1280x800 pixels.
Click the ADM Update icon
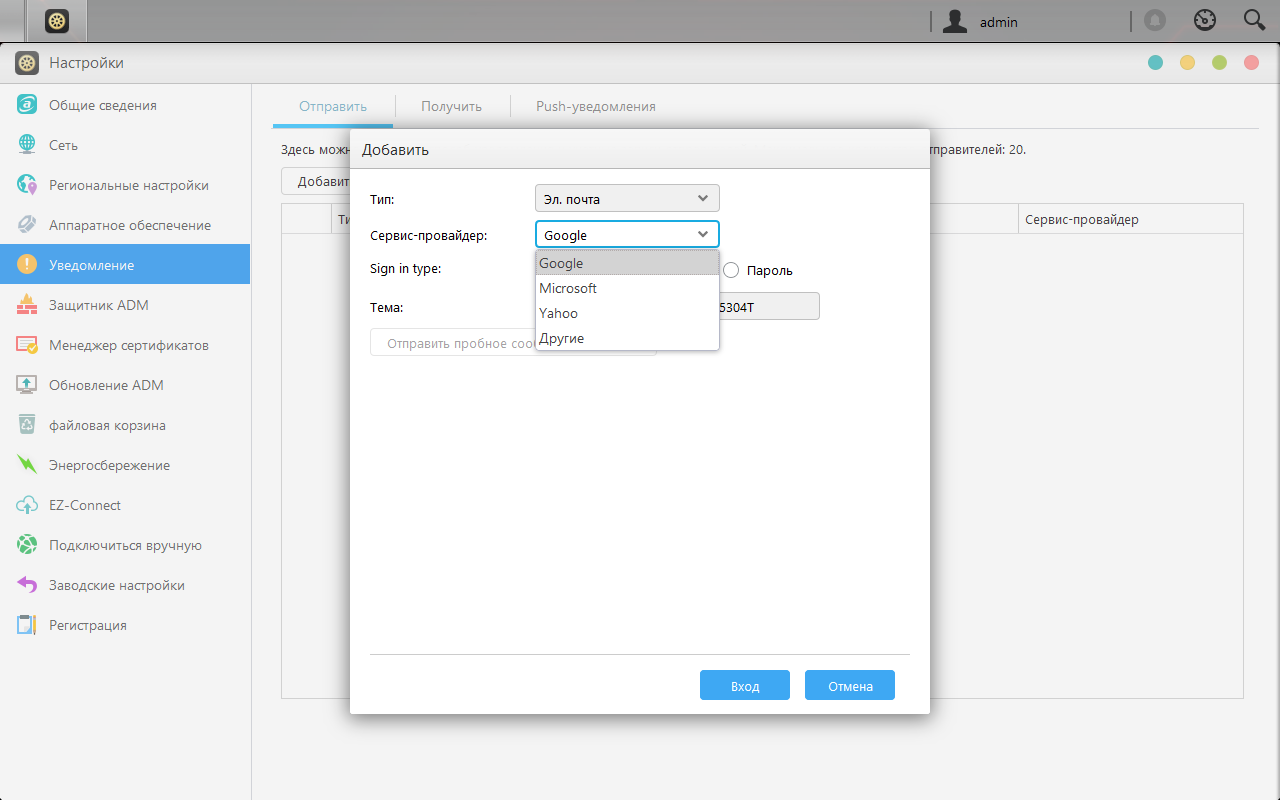point(27,385)
